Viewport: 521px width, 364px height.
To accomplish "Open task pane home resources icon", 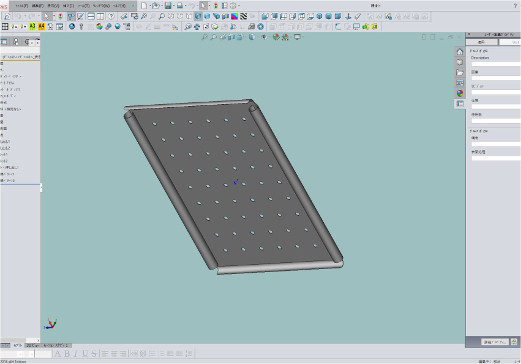I will click(460, 51).
